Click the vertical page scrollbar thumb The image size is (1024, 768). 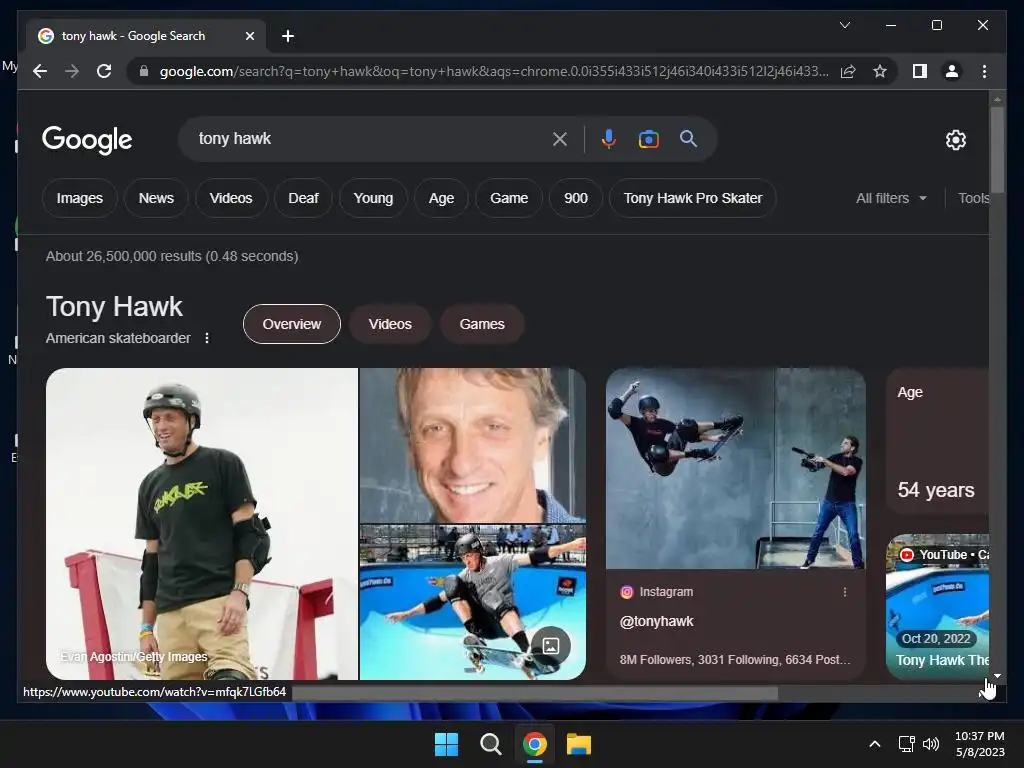pos(997,149)
